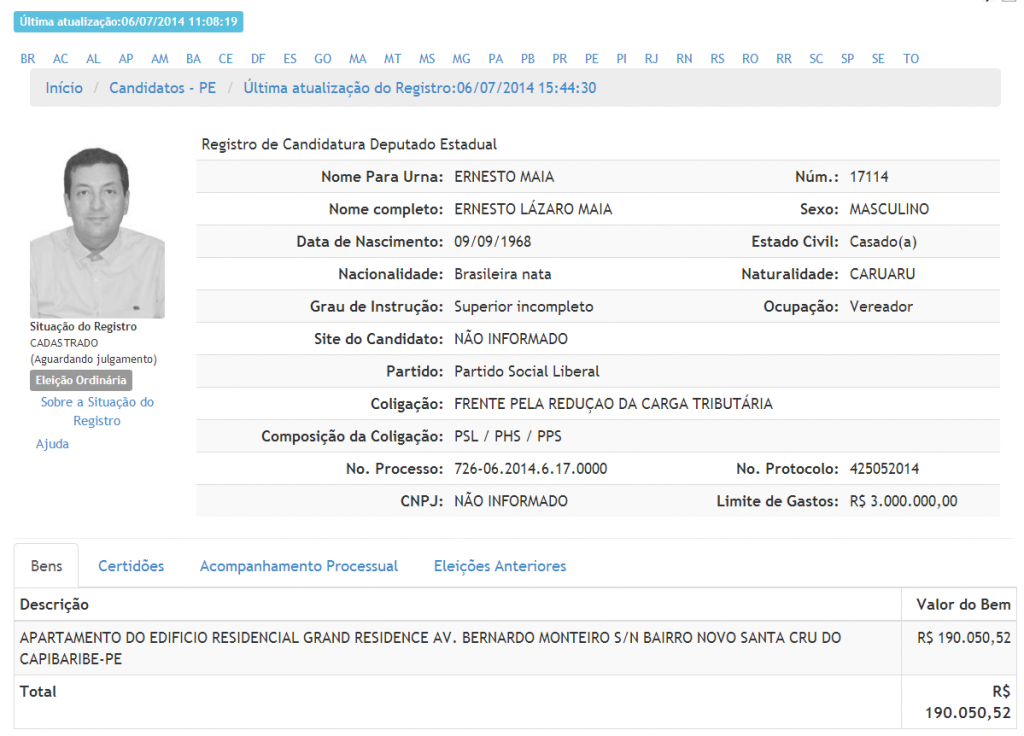
Task: Click protocol number 425052014
Action: 884,469
